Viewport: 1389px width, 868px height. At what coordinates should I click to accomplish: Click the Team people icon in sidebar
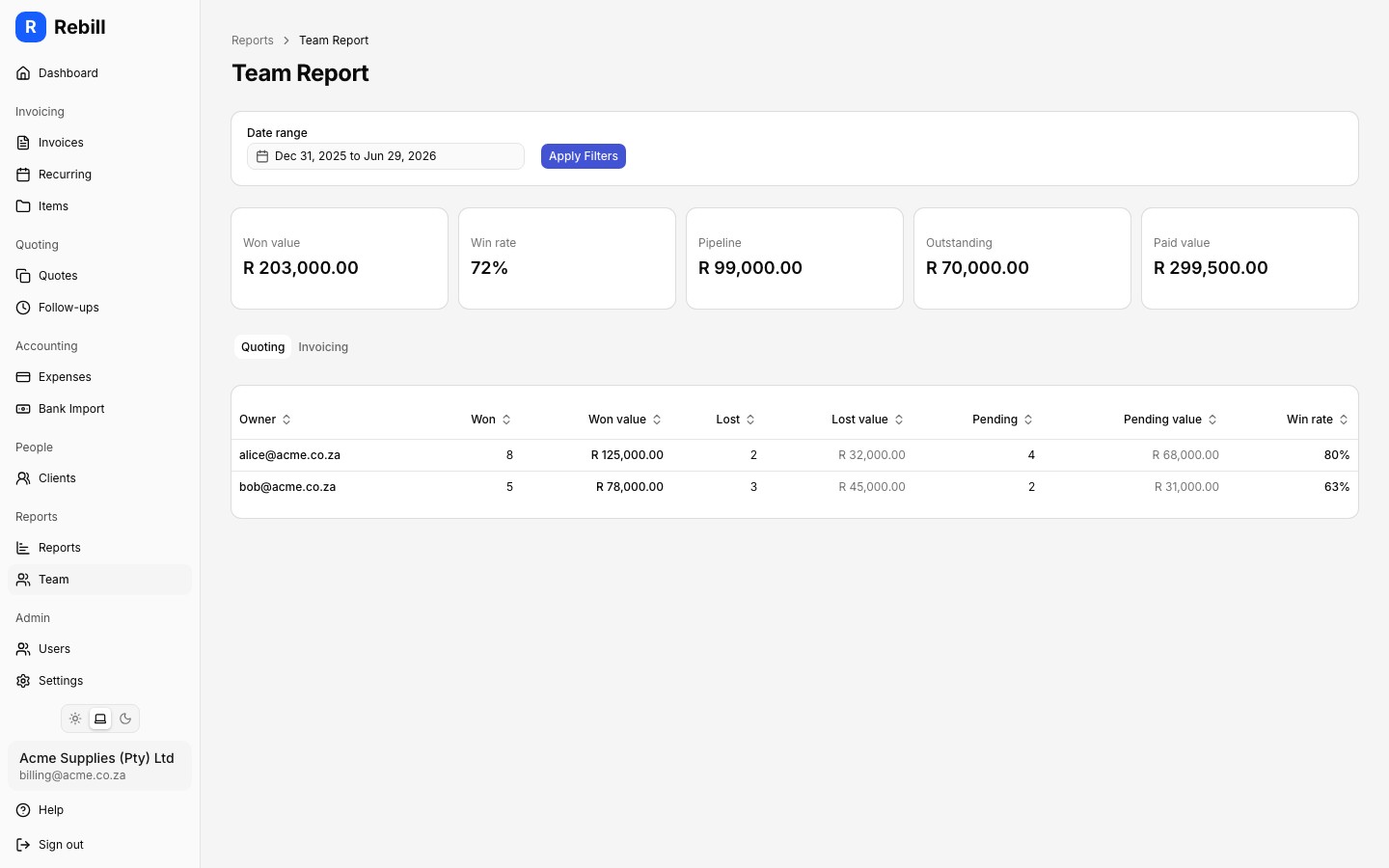click(x=23, y=580)
